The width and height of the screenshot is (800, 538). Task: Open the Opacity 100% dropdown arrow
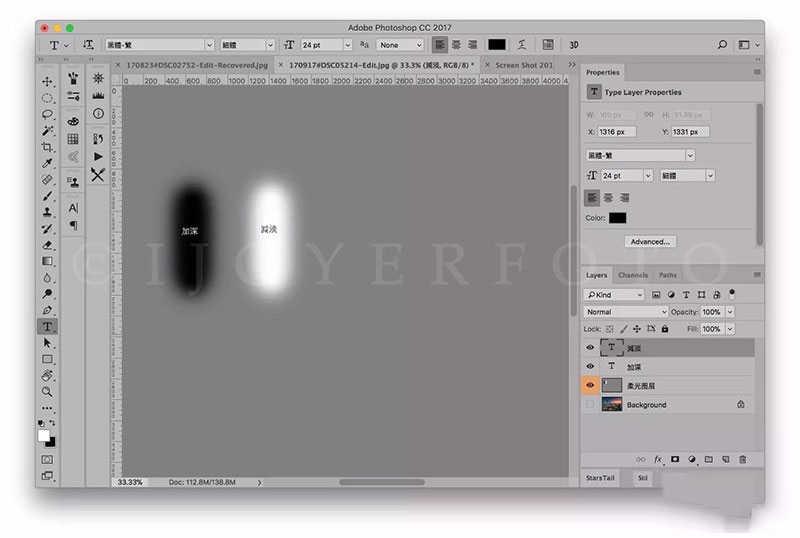point(730,312)
